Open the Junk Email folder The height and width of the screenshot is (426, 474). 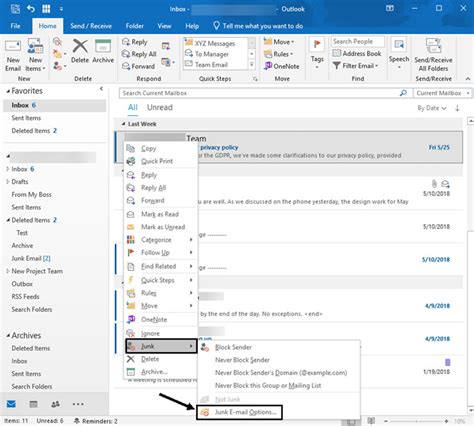click(x=31, y=258)
